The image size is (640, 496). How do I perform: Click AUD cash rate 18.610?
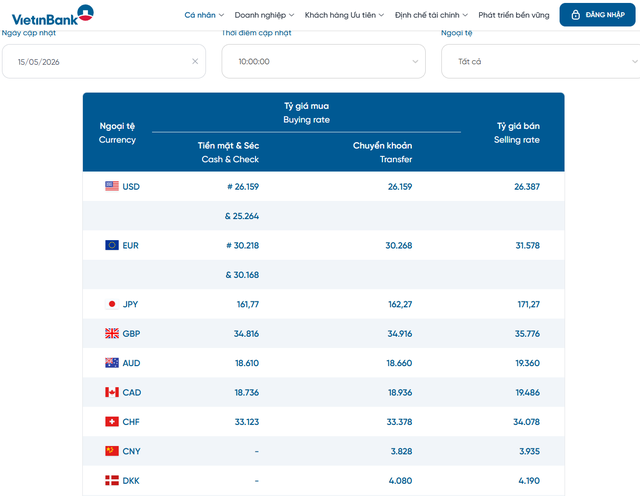coord(247,363)
